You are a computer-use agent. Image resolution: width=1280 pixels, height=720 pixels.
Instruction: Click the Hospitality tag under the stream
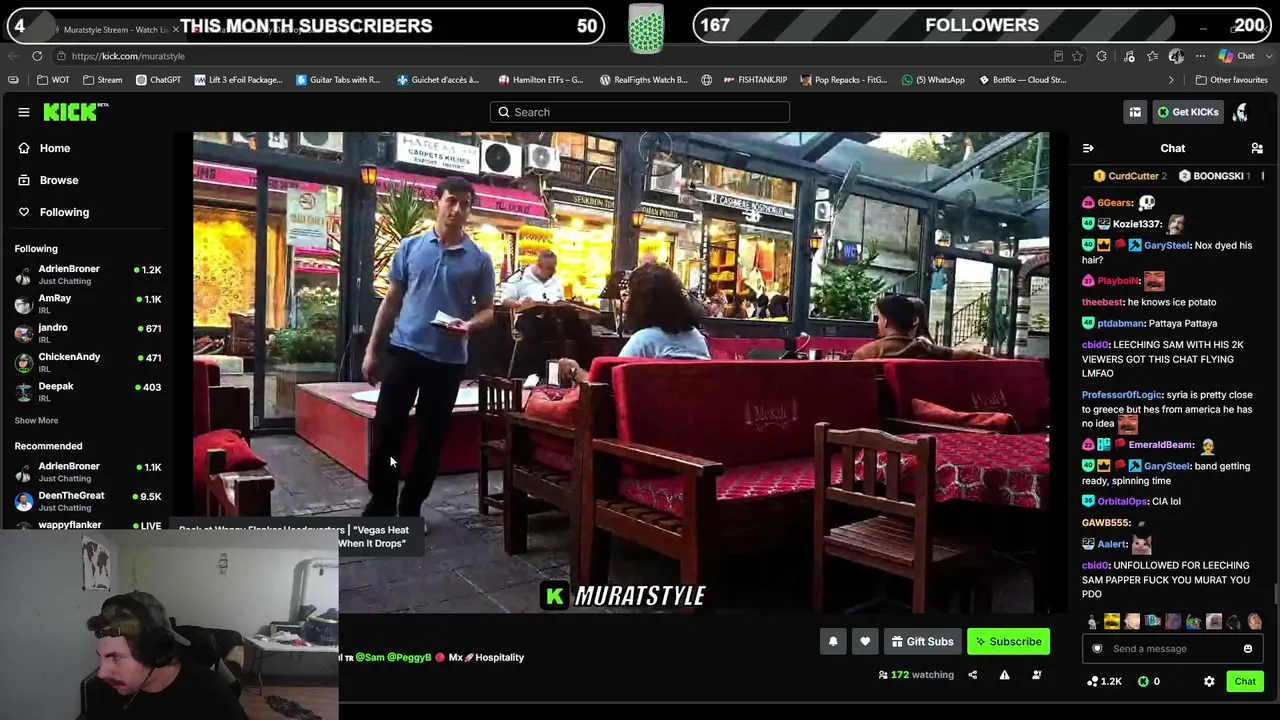pyautogui.click(x=500, y=658)
